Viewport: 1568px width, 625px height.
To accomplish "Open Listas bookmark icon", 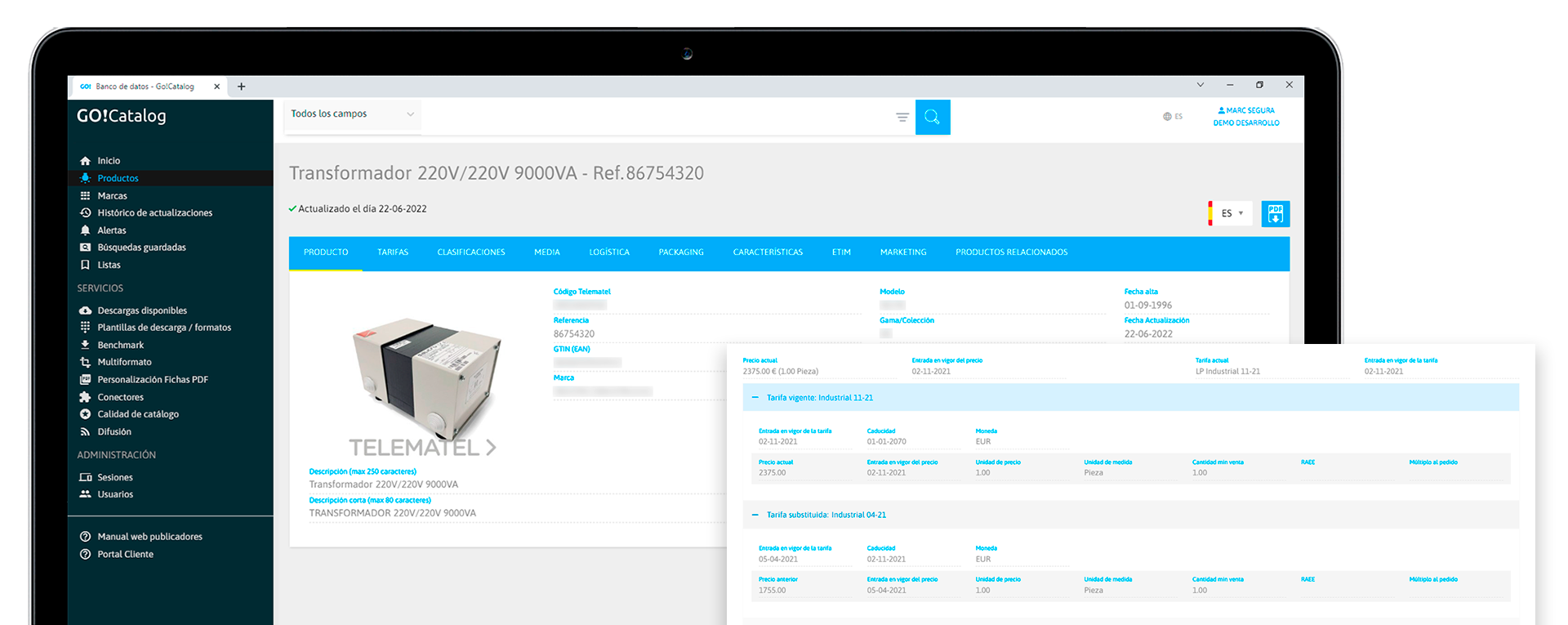I will (x=85, y=265).
